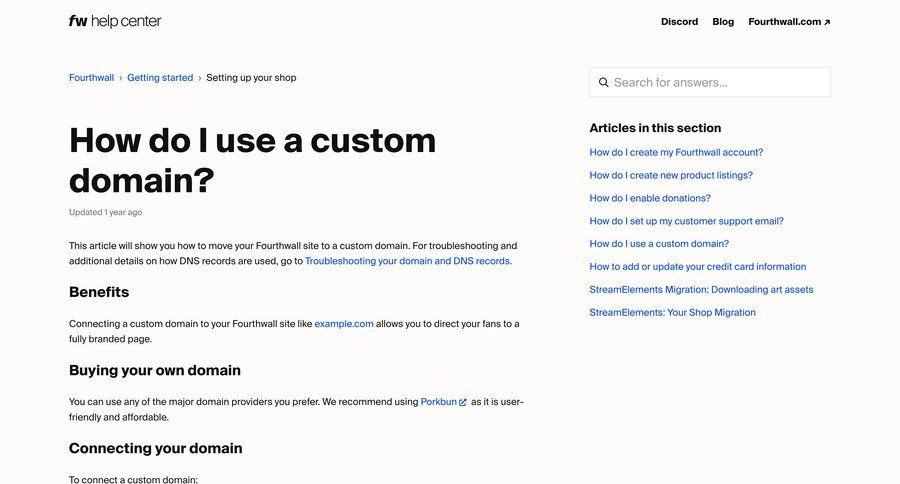Open How do I create my Fourthwall account
Screen dimensions: 900x484
(x=676, y=152)
